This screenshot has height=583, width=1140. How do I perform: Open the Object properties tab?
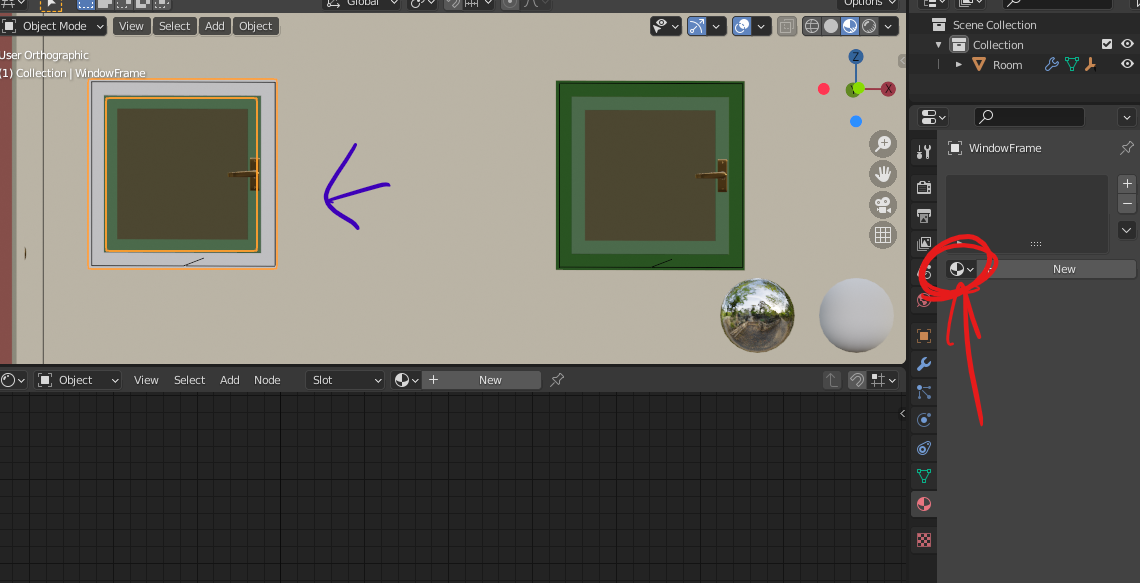tap(924, 336)
